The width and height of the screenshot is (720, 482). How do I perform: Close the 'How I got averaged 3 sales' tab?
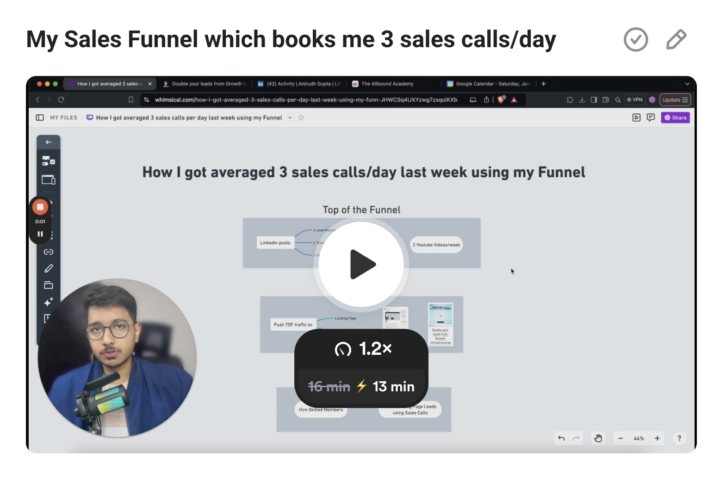coord(150,84)
